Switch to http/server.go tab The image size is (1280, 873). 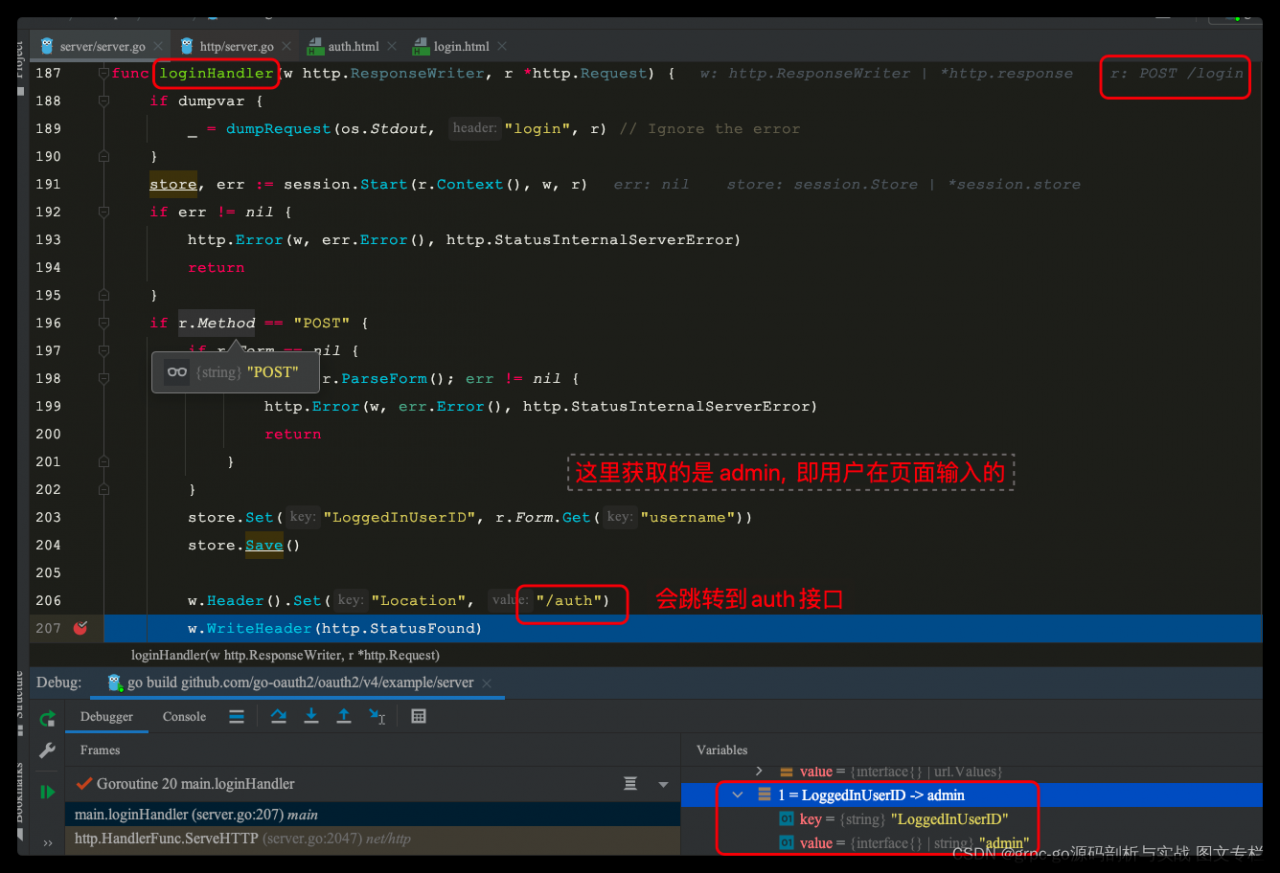[x=234, y=46]
